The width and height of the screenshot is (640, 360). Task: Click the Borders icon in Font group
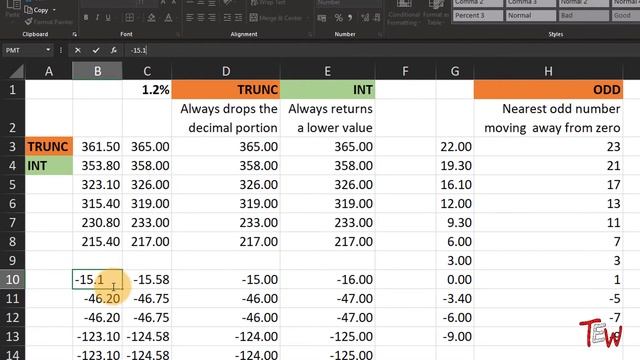point(129,18)
